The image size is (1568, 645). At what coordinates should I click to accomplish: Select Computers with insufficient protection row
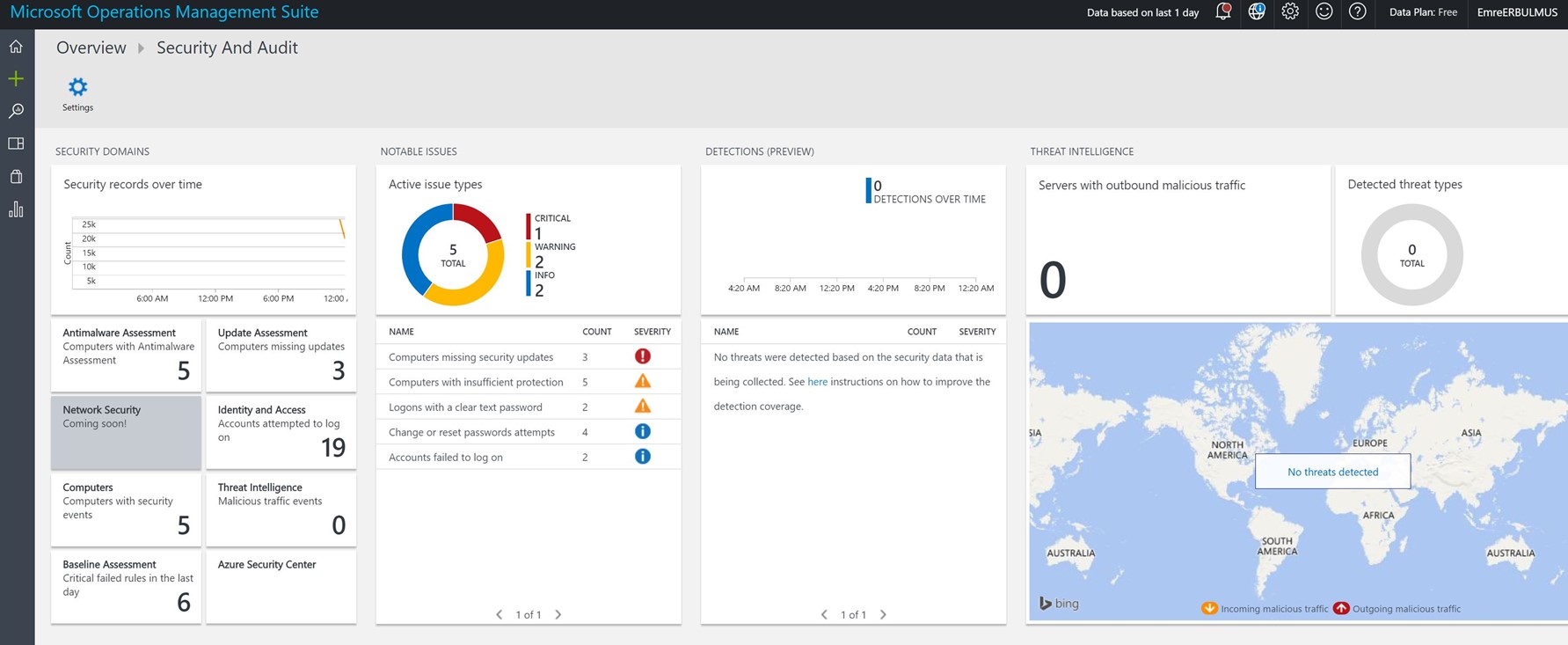[529, 382]
